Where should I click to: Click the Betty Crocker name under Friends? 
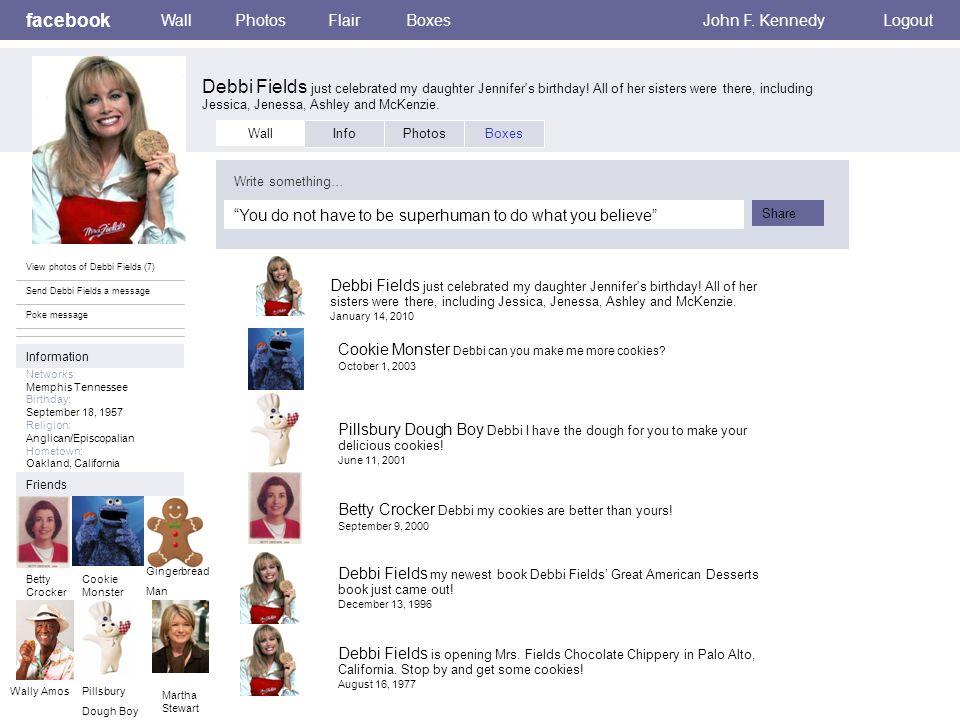tap(46, 585)
